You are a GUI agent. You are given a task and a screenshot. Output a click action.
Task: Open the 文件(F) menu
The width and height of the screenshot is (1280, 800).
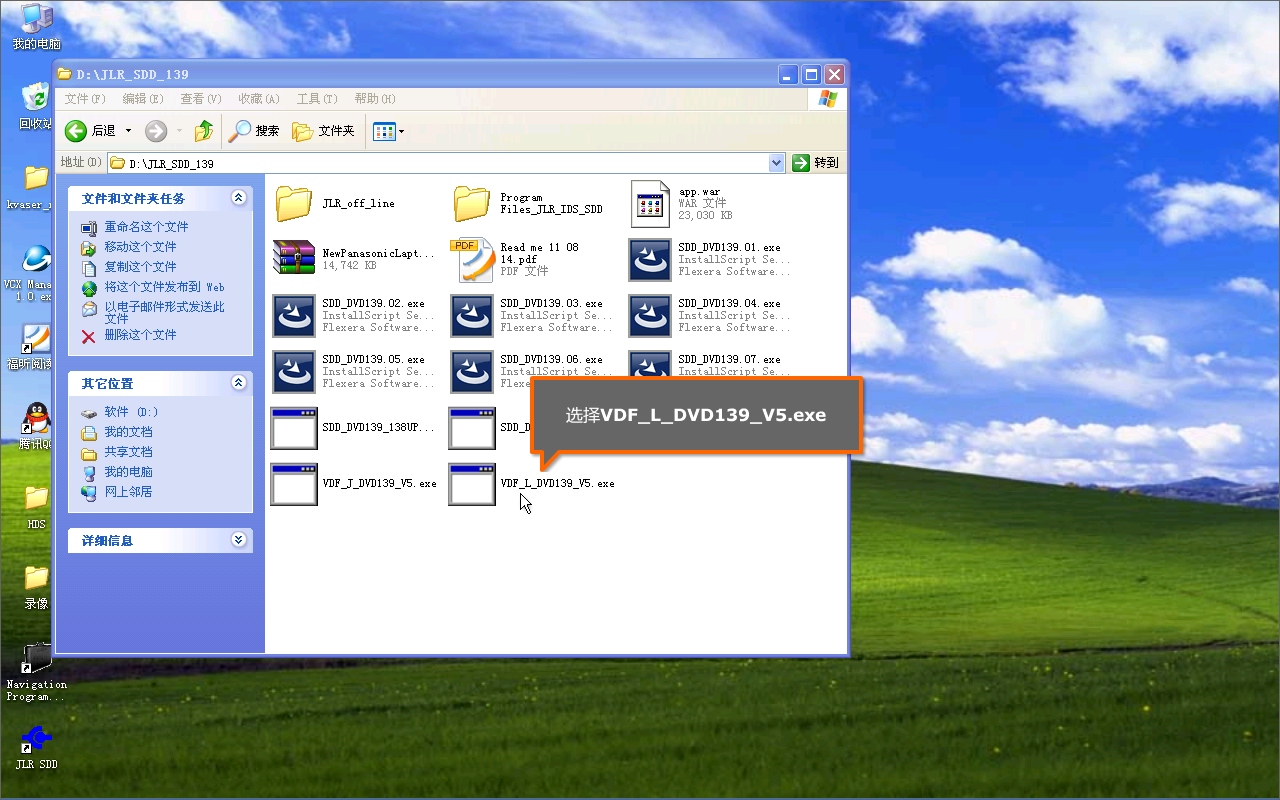85,99
